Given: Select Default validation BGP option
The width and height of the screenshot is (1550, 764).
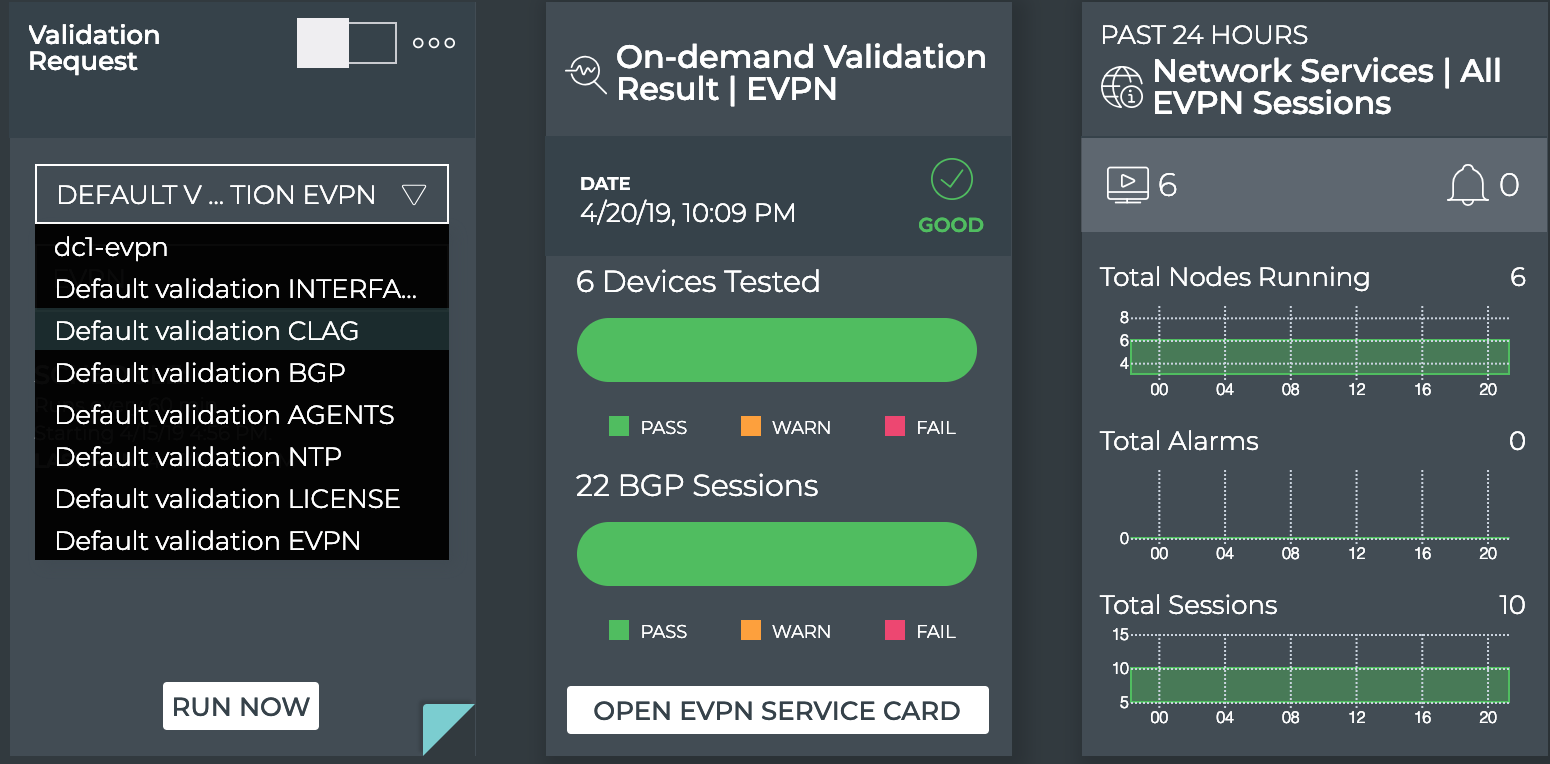Looking at the screenshot, I should (200, 373).
